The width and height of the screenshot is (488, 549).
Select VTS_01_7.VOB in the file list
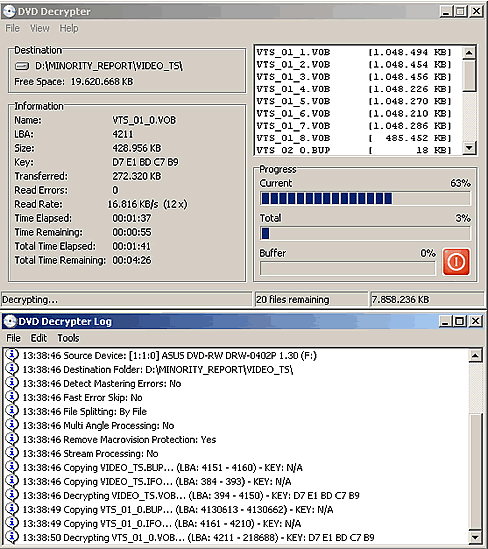[354, 126]
